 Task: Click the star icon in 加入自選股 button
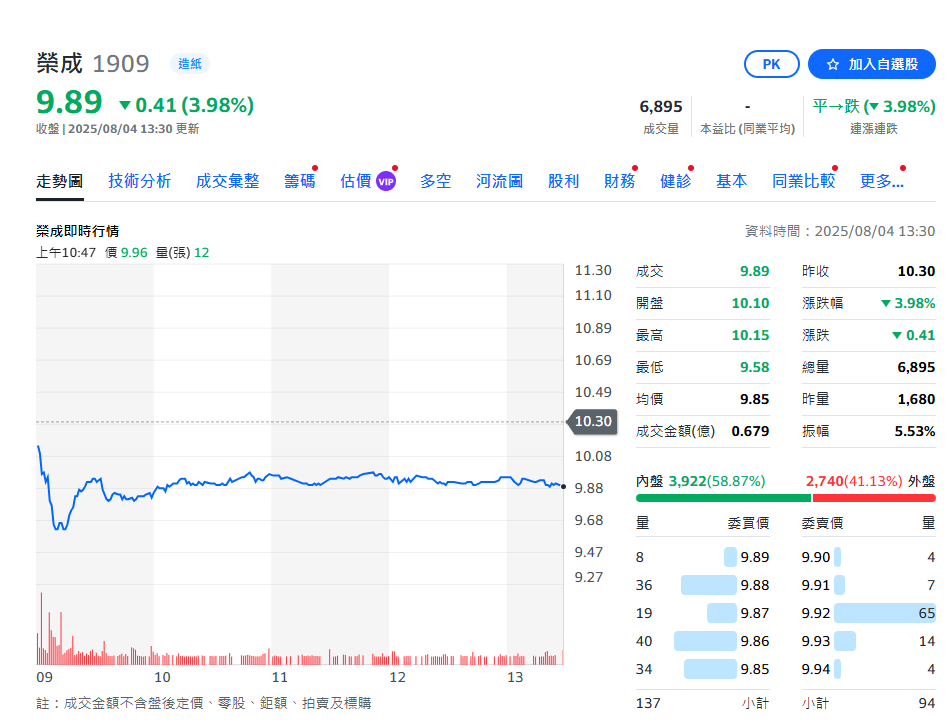(833, 64)
